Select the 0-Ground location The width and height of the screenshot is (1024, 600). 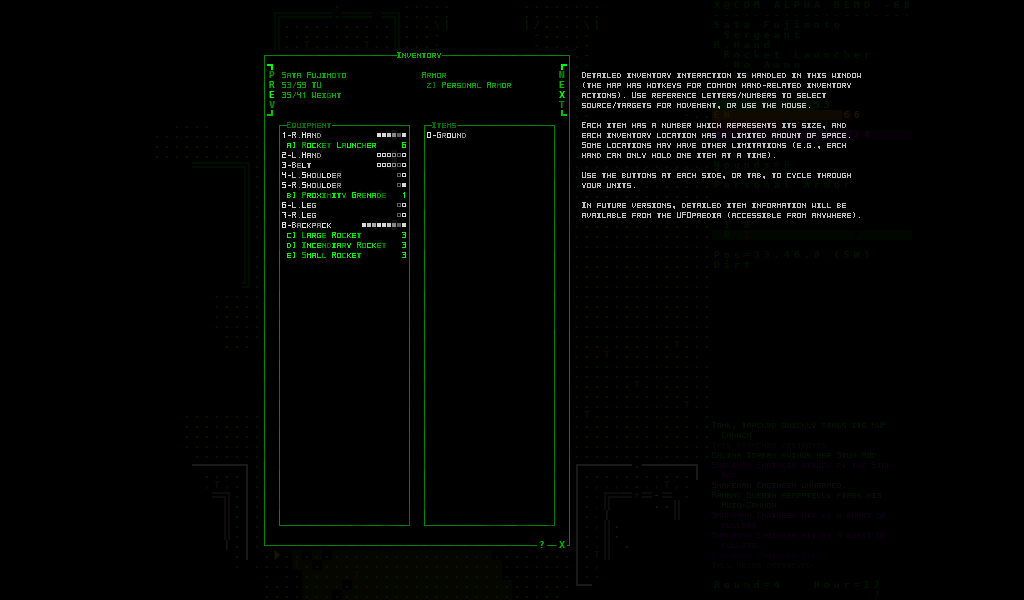pos(447,135)
